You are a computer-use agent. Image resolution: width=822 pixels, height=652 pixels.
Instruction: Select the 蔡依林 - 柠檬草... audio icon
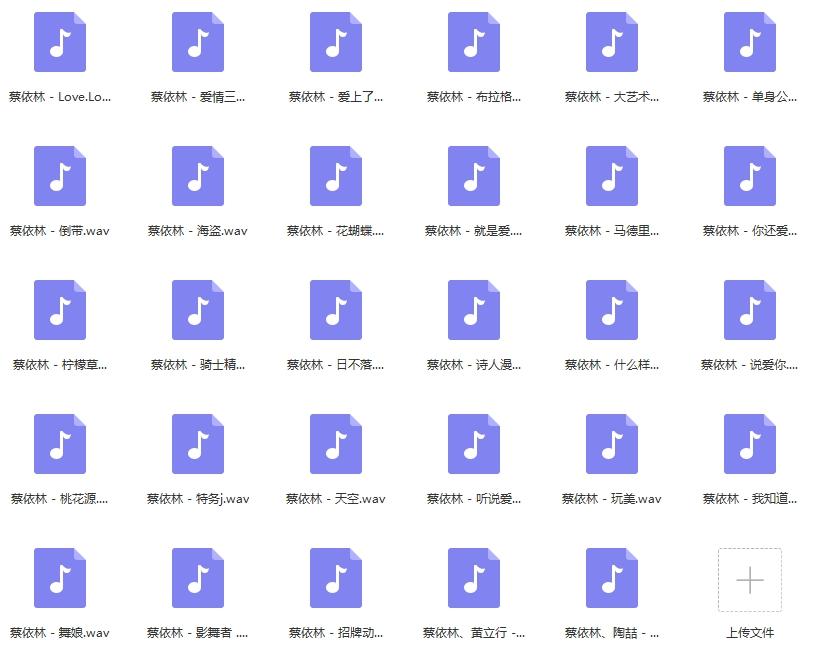[60, 310]
